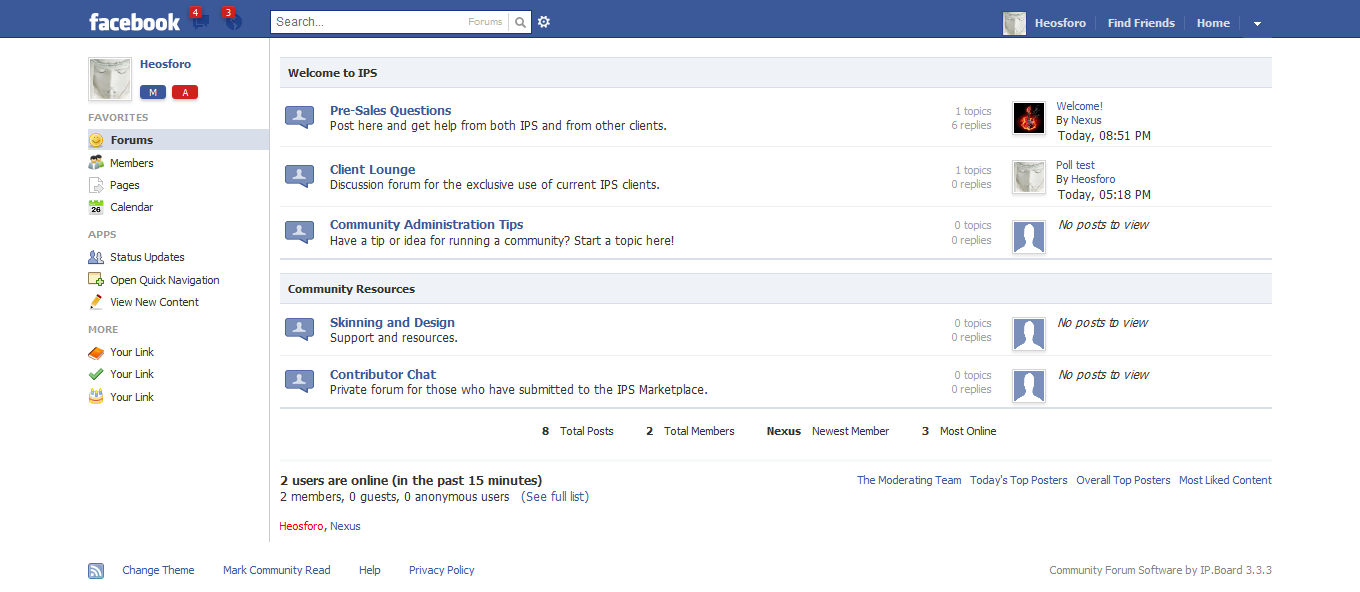Open messages icon with 4 notifications
Image resolution: width=1360 pixels, height=592 pixels.
[x=200, y=21]
